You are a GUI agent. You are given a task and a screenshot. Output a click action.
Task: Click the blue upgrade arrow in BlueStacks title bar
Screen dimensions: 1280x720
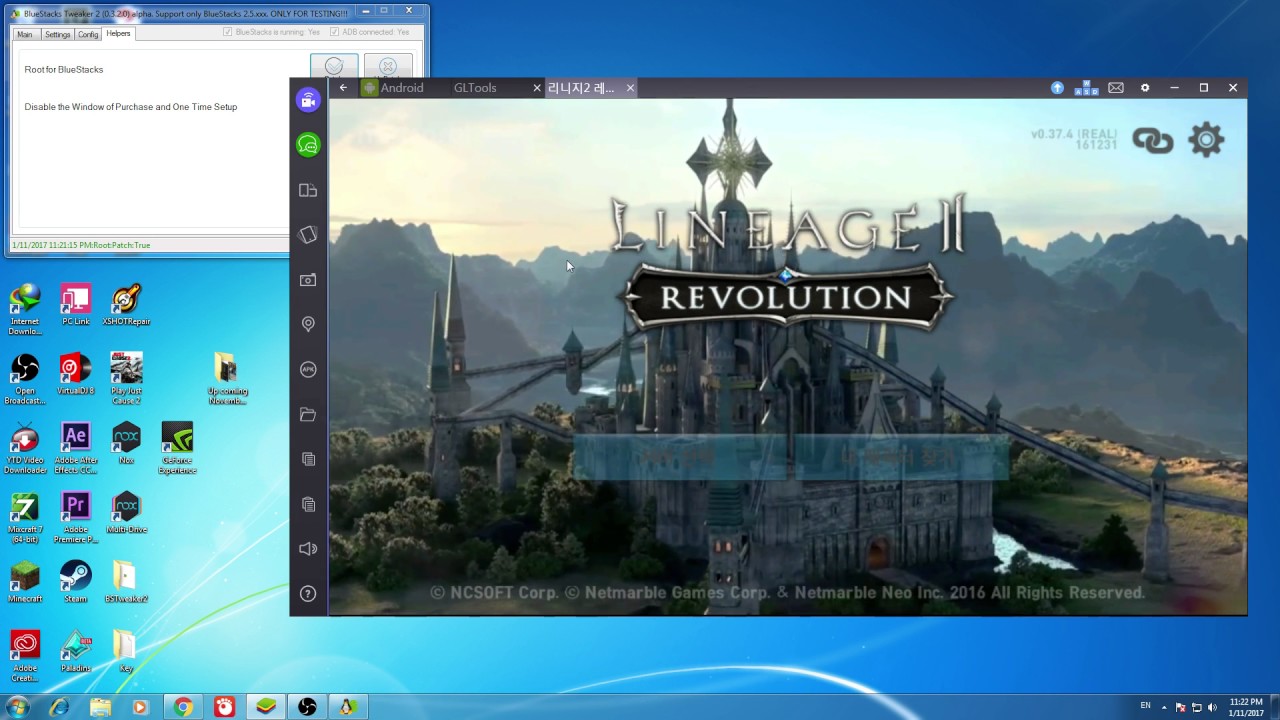1057,88
